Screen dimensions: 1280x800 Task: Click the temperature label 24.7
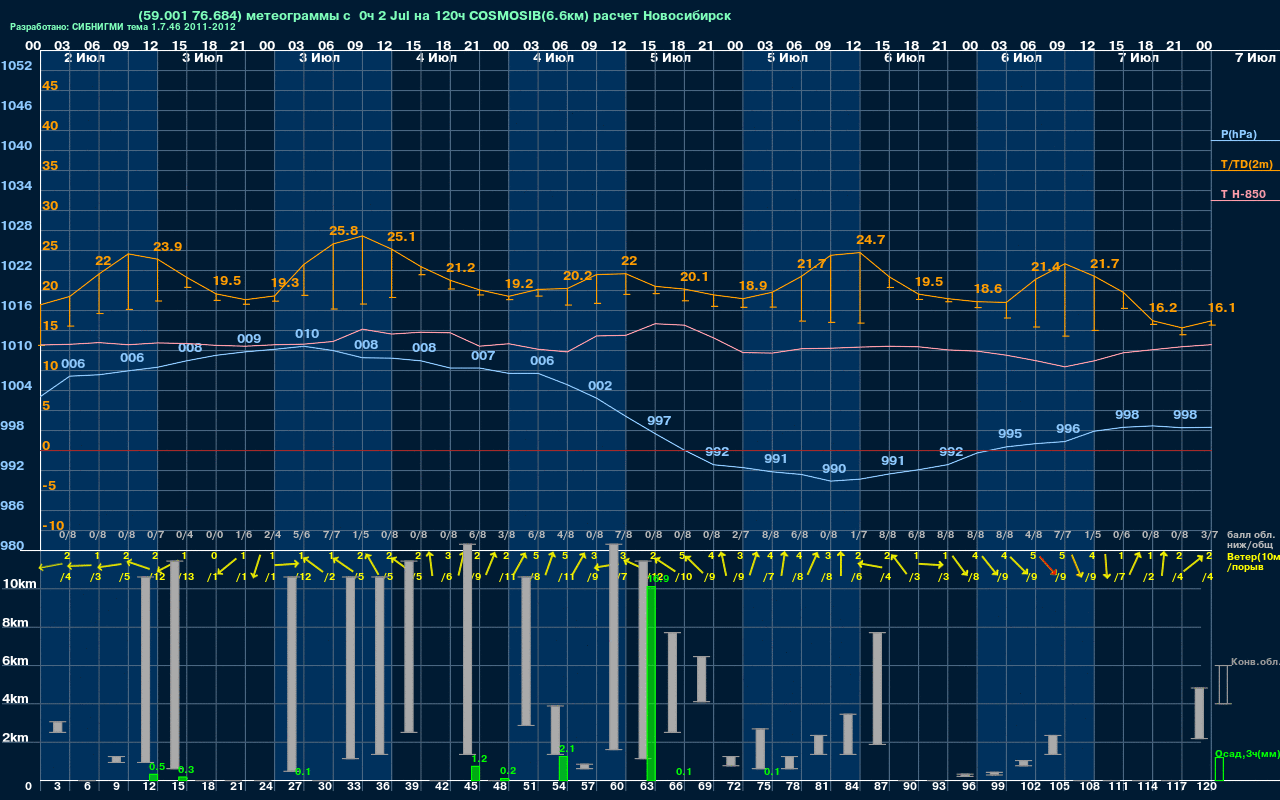pos(871,240)
